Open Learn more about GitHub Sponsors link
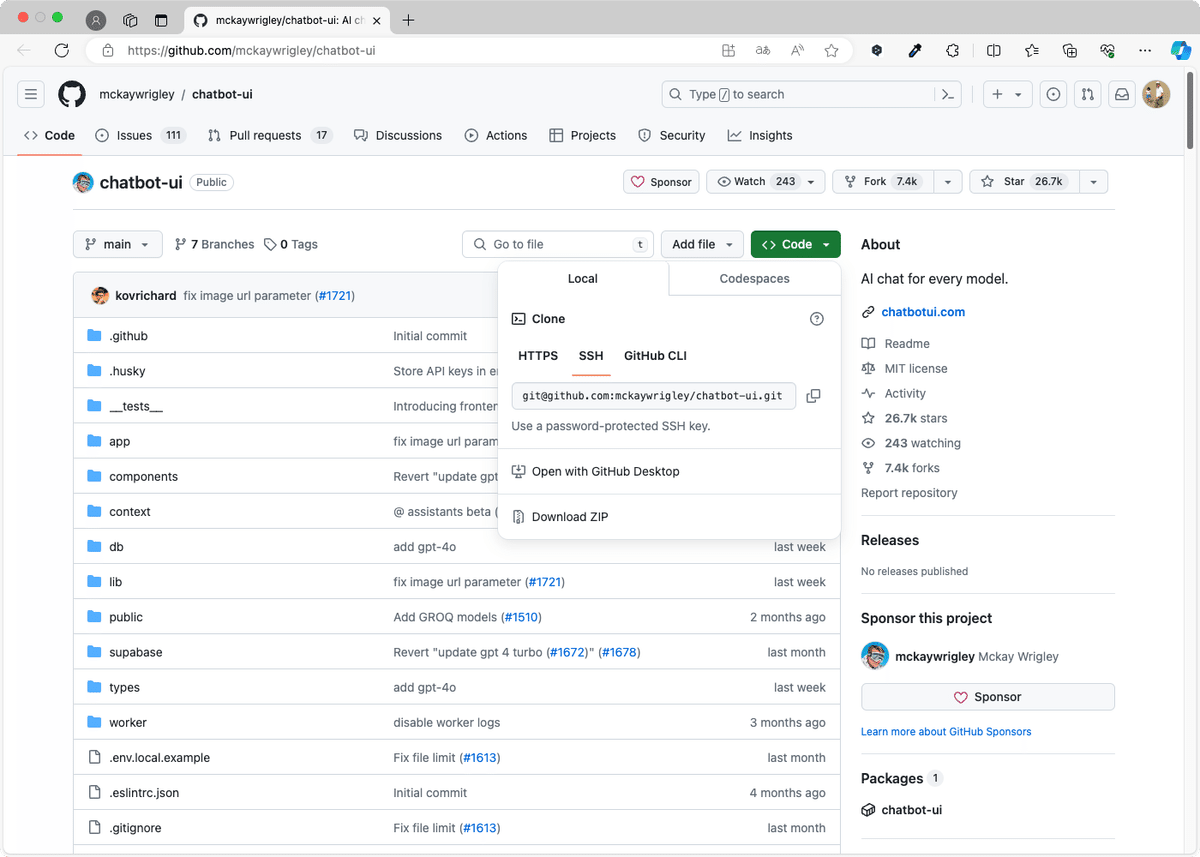The image size is (1200, 857). [x=946, y=732]
